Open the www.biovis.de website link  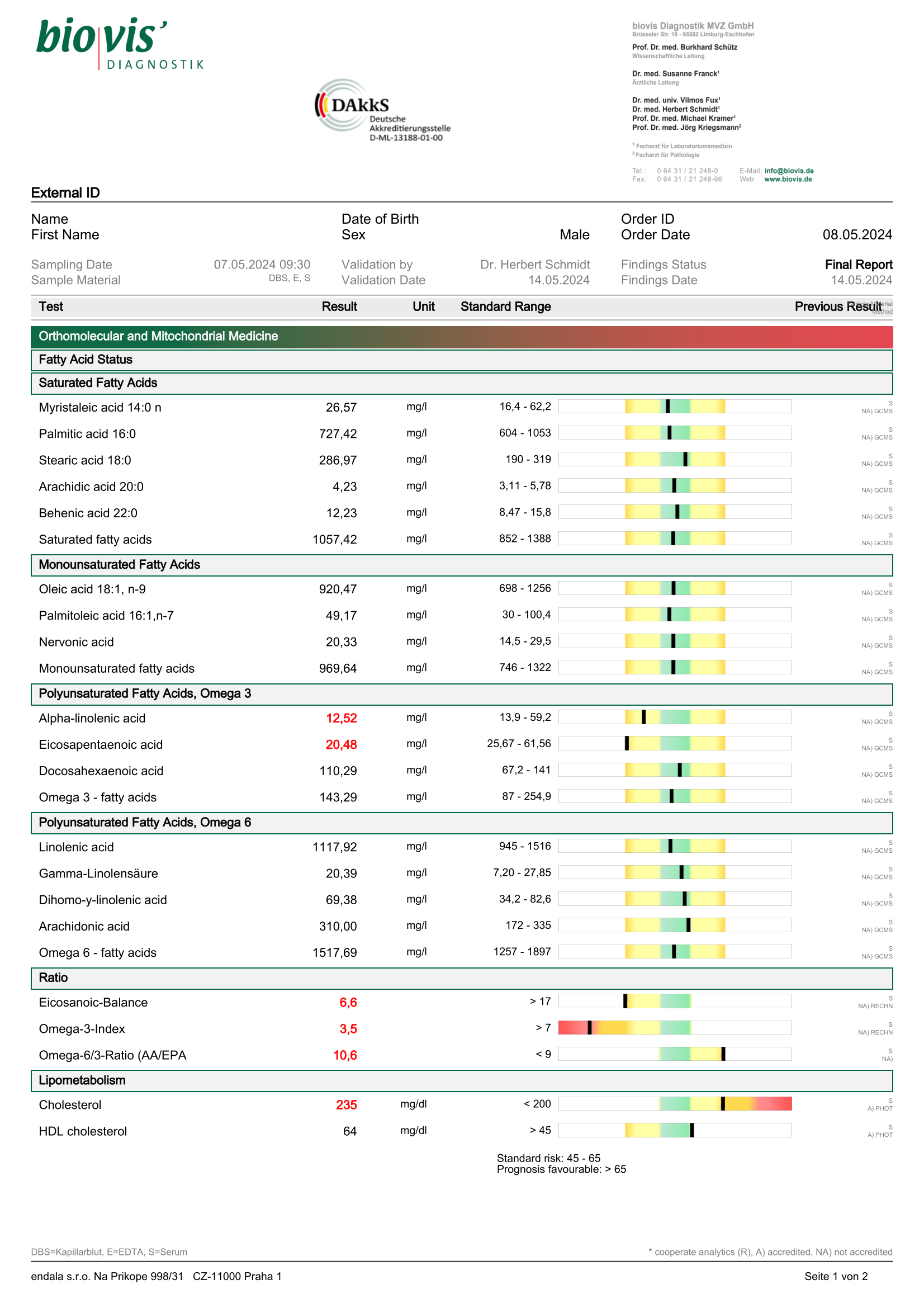[x=788, y=179]
